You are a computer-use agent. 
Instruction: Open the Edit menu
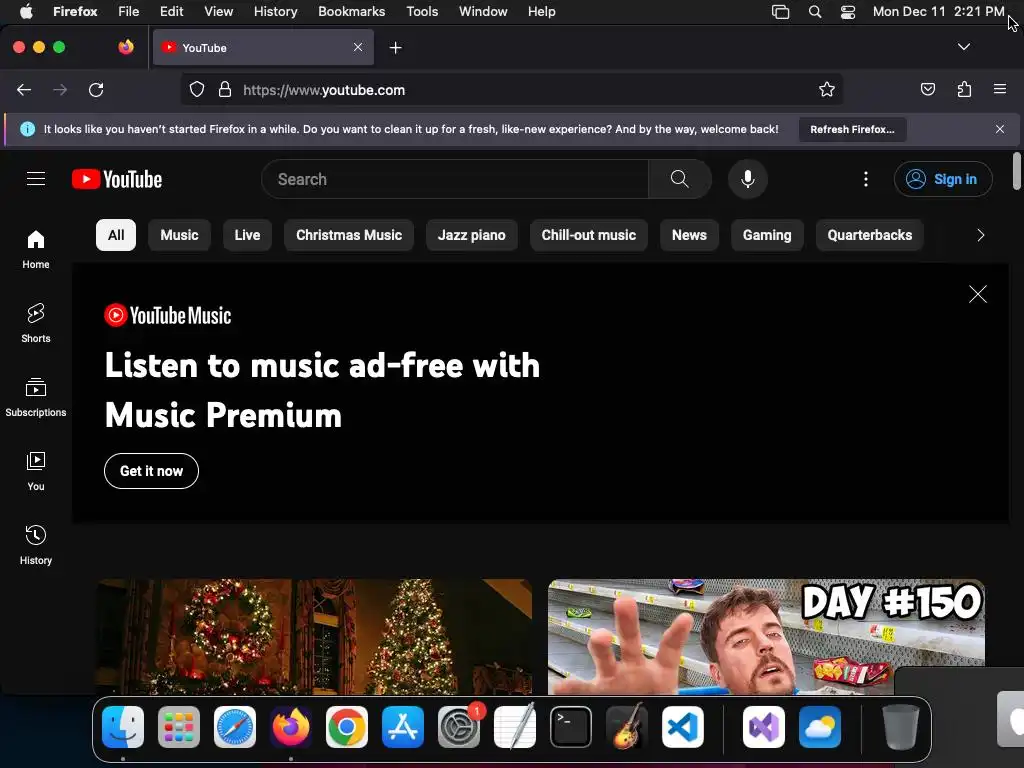pos(171,11)
